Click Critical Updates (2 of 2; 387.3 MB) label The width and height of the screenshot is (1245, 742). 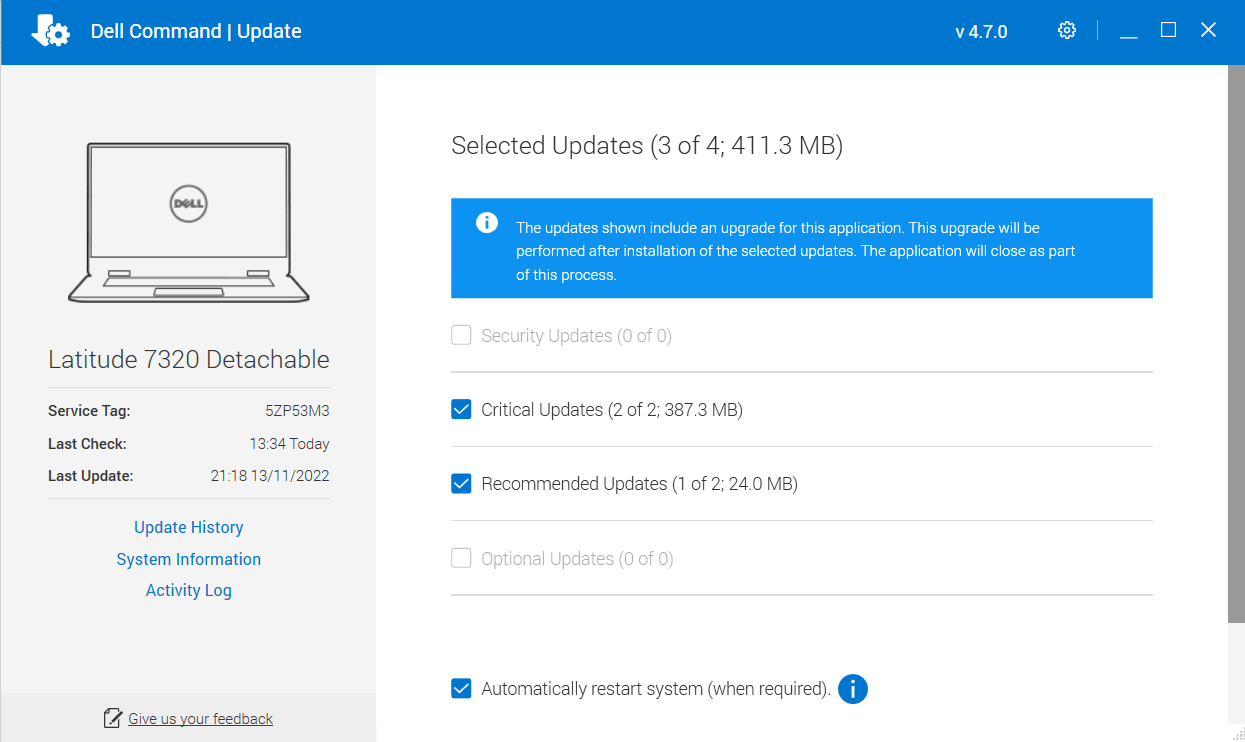tap(612, 410)
